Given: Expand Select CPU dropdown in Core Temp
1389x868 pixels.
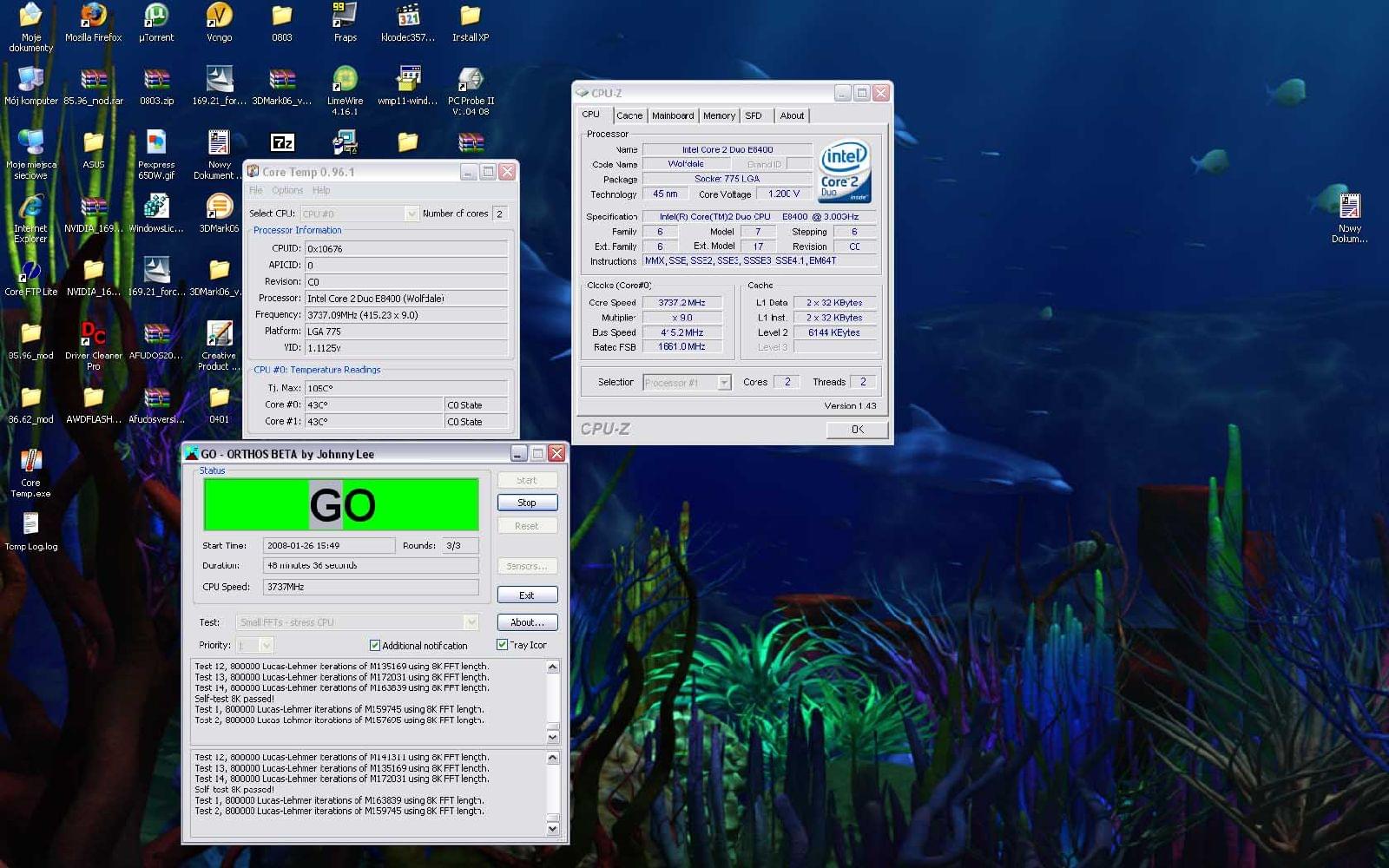Looking at the screenshot, I should (411, 214).
